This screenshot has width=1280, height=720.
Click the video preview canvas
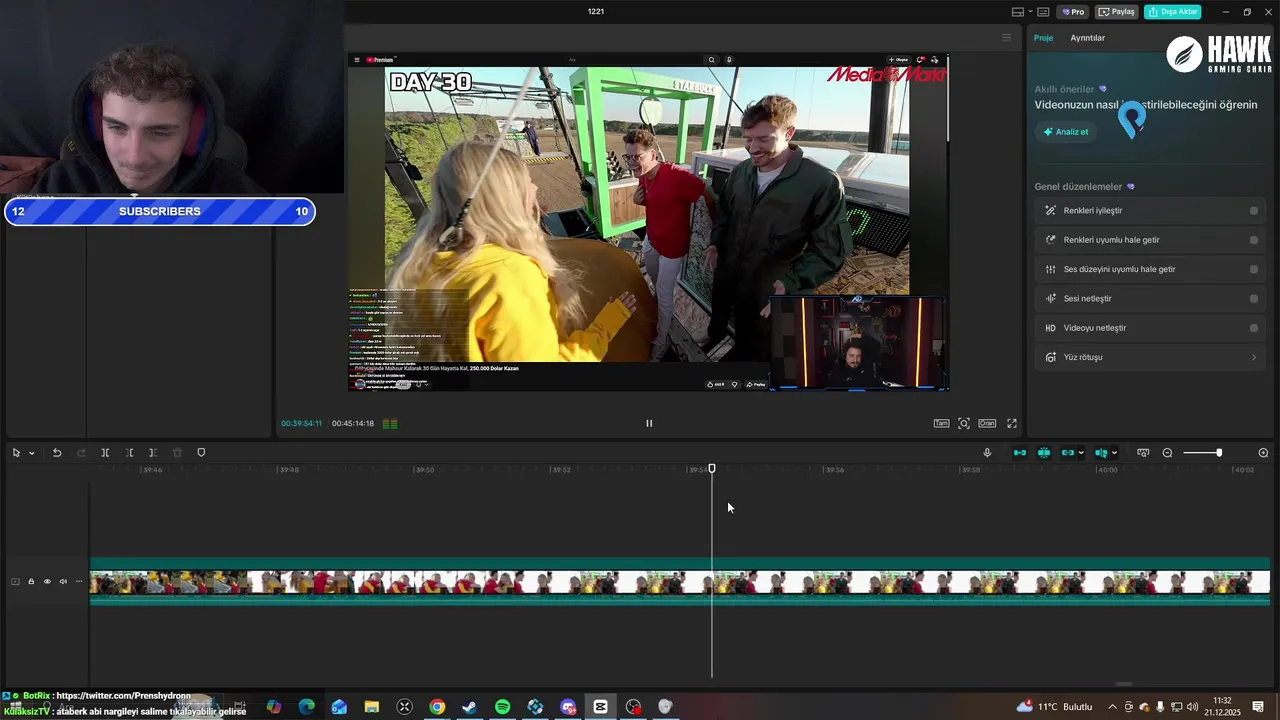coord(648,221)
